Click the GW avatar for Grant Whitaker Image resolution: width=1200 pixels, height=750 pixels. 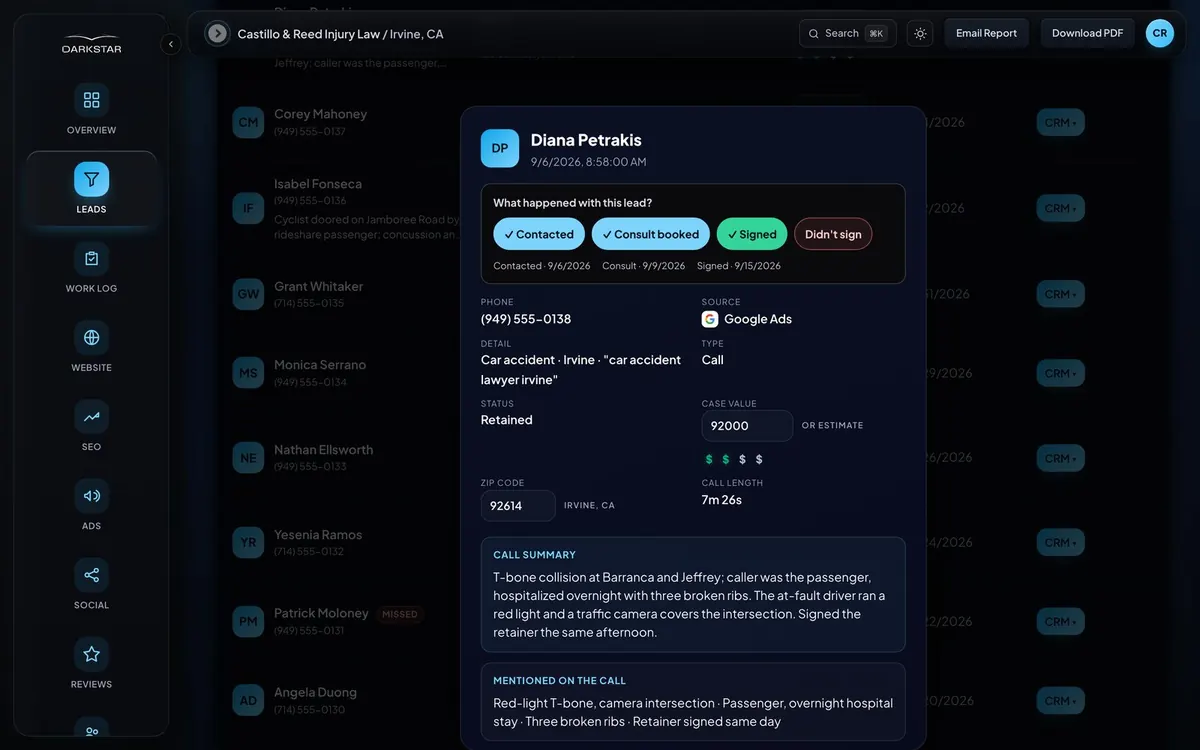click(248, 294)
